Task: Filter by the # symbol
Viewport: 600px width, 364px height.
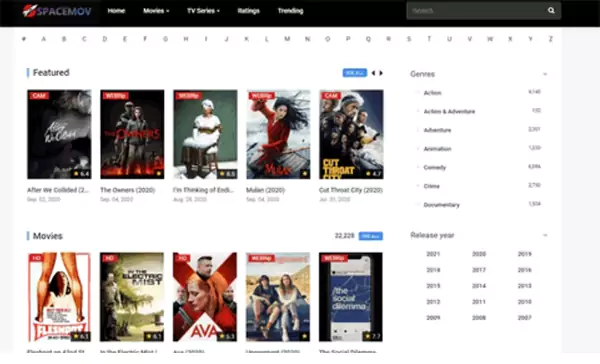Action: click(24, 39)
